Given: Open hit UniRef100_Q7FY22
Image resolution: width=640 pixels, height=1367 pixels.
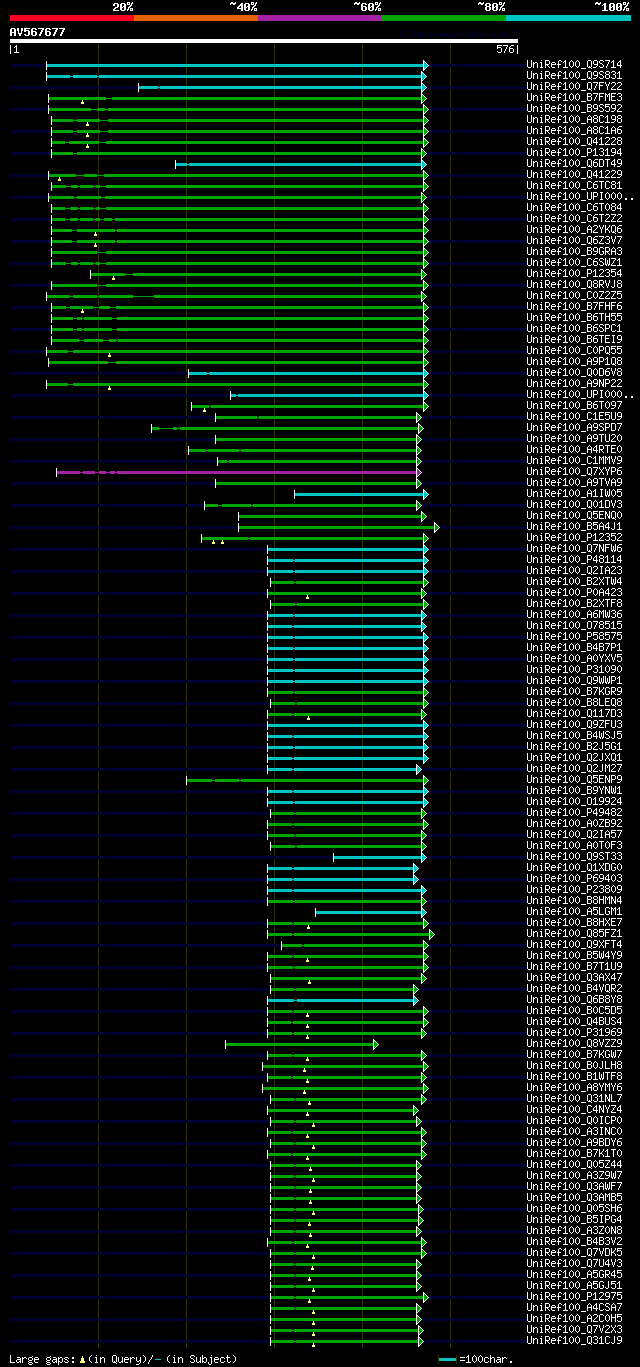Looking at the screenshot, I should tap(573, 87).
